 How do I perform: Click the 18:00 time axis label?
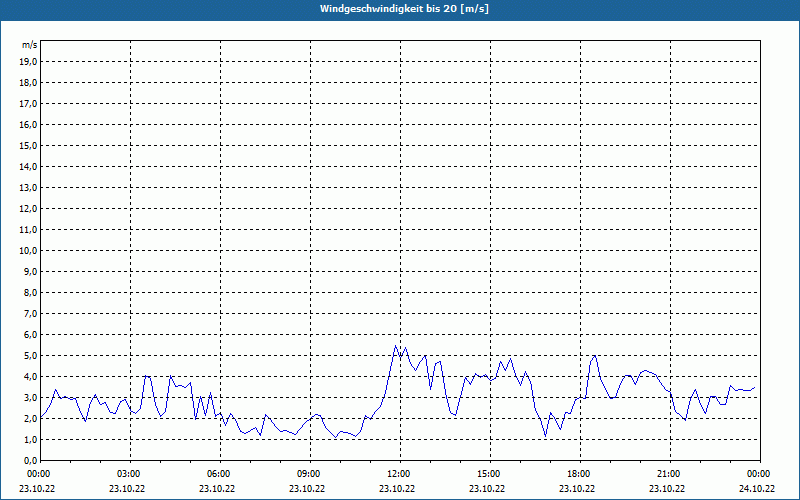pyautogui.click(x=577, y=474)
